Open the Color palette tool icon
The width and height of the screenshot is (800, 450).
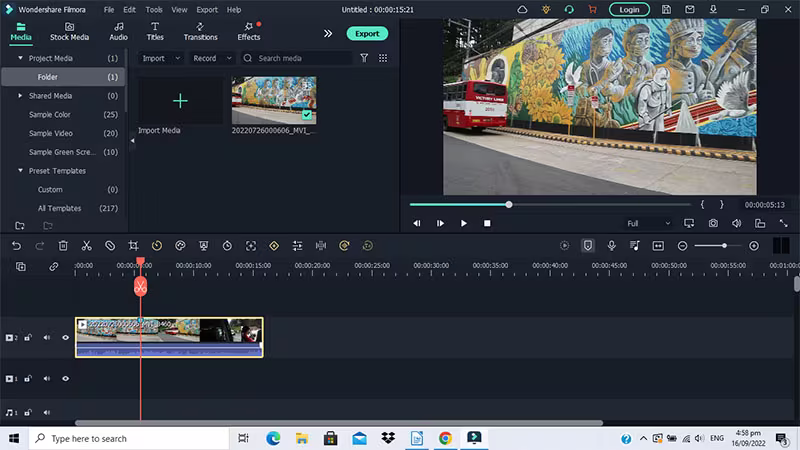[x=180, y=246]
